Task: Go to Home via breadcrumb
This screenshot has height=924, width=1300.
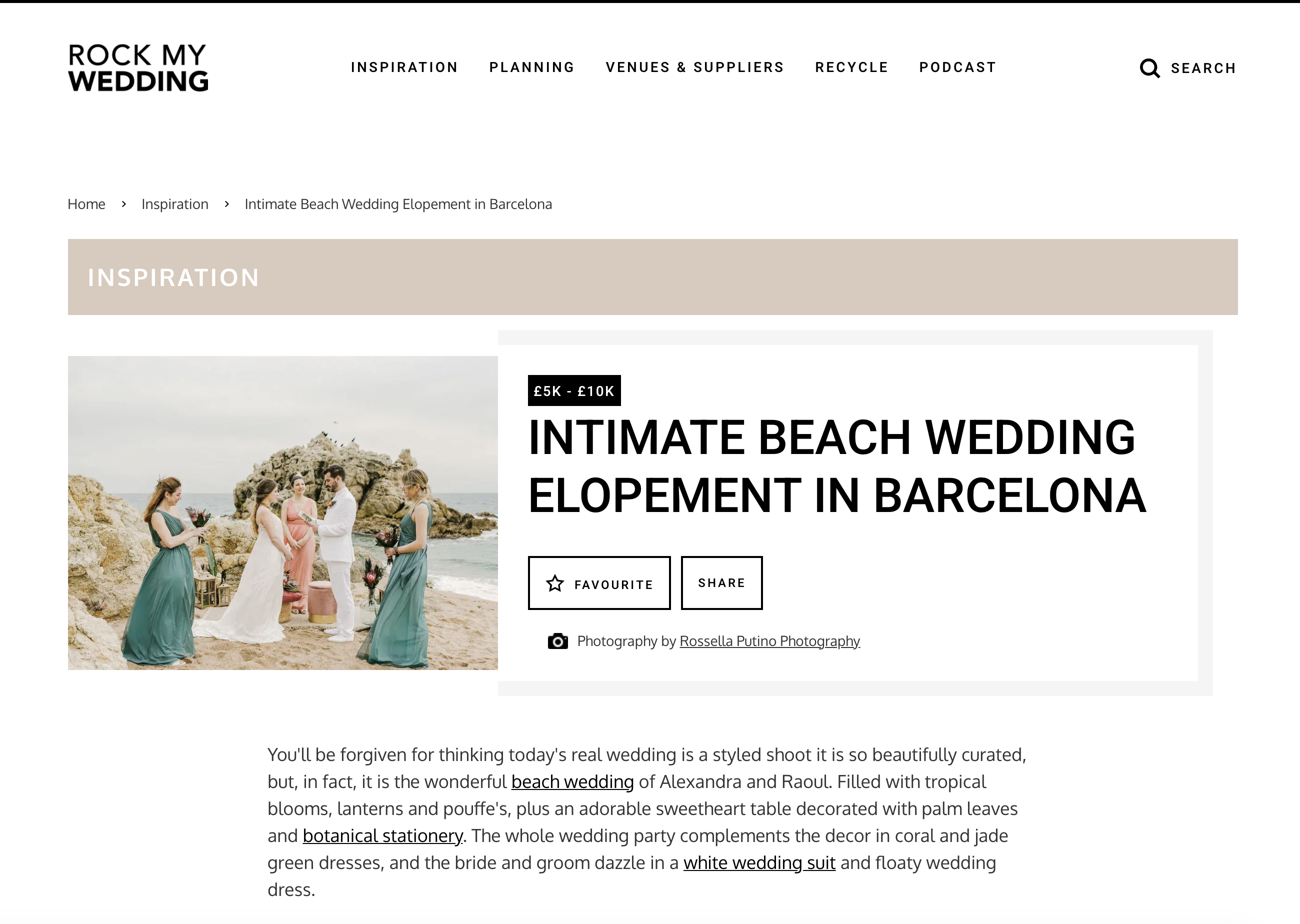Action: (86, 203)
